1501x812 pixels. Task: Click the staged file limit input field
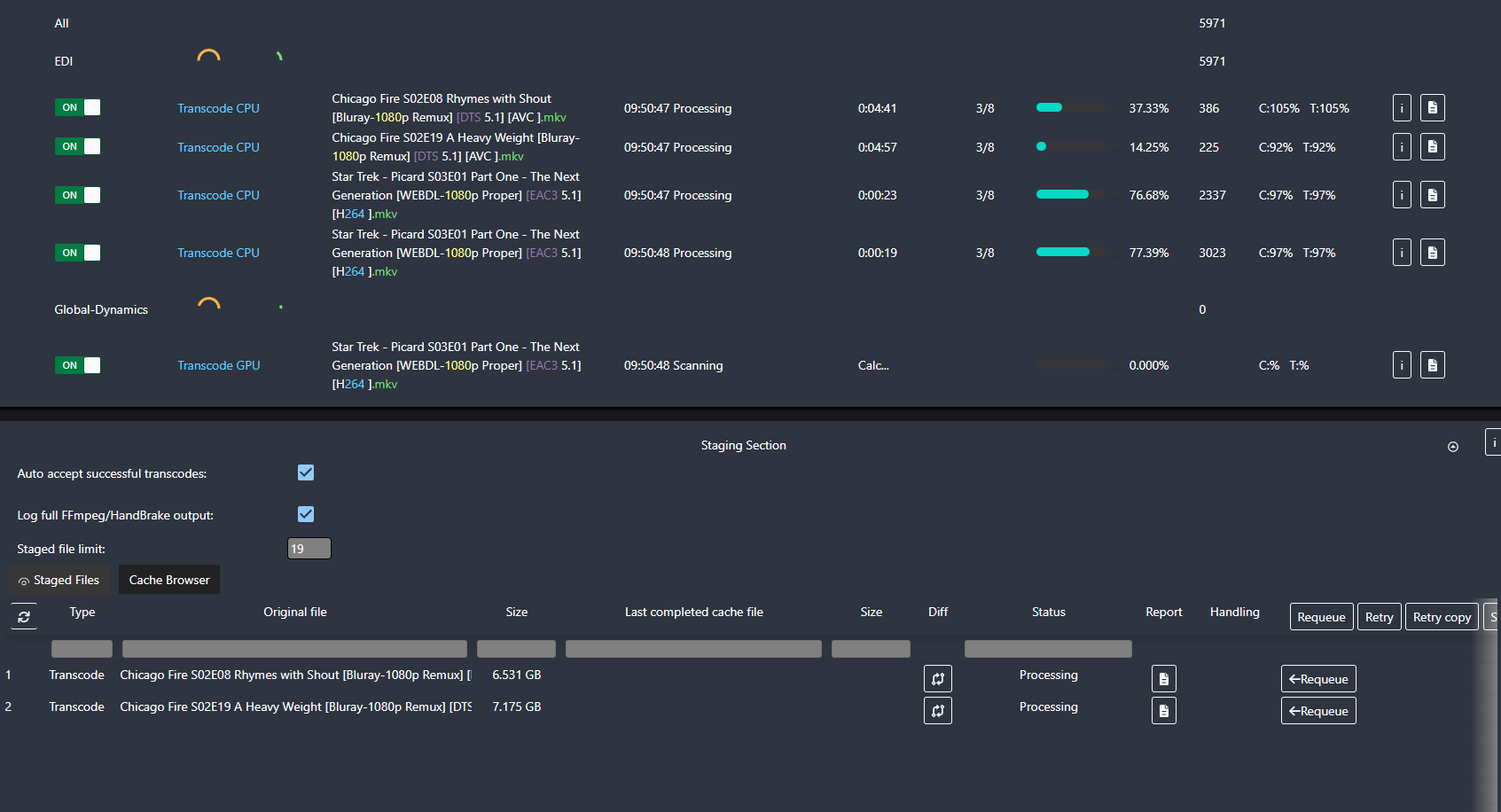click(x=309, y=548)
